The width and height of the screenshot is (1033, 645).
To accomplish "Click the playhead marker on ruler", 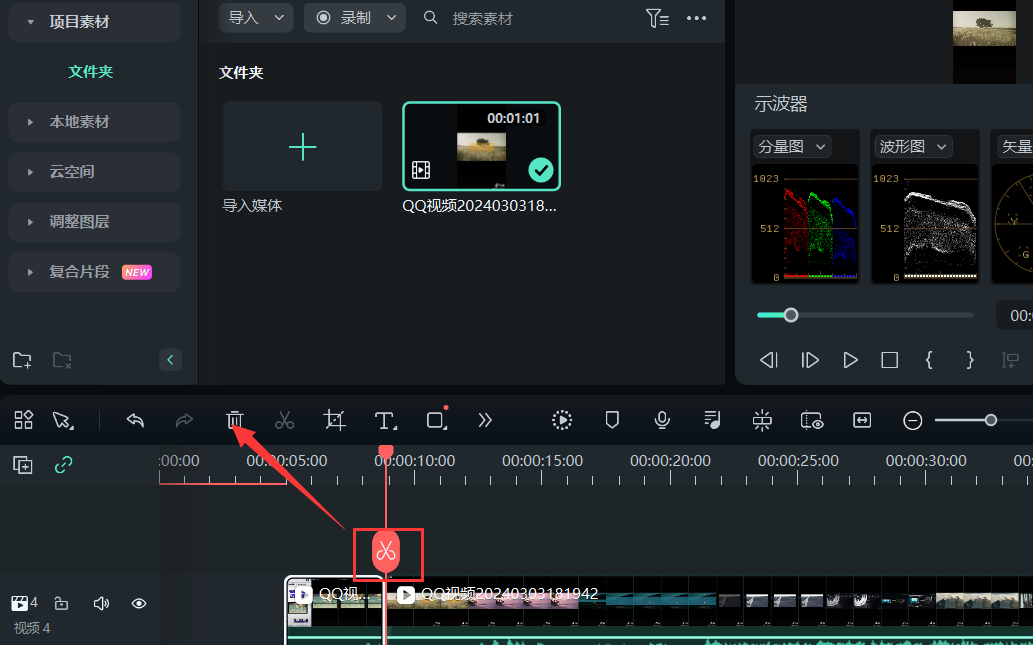I will (x=386, y=452).
